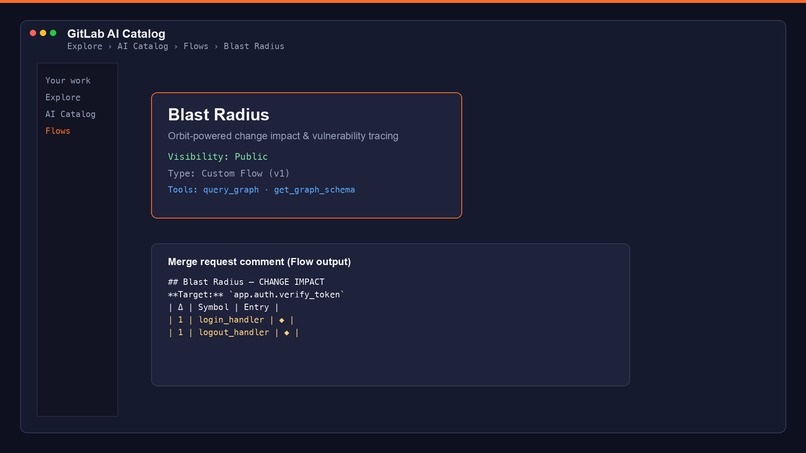The height and width of the screenshot is (453, 806).
Task: Click the login_handler table row
Action: pyautogui.click(x=231, y=320)
